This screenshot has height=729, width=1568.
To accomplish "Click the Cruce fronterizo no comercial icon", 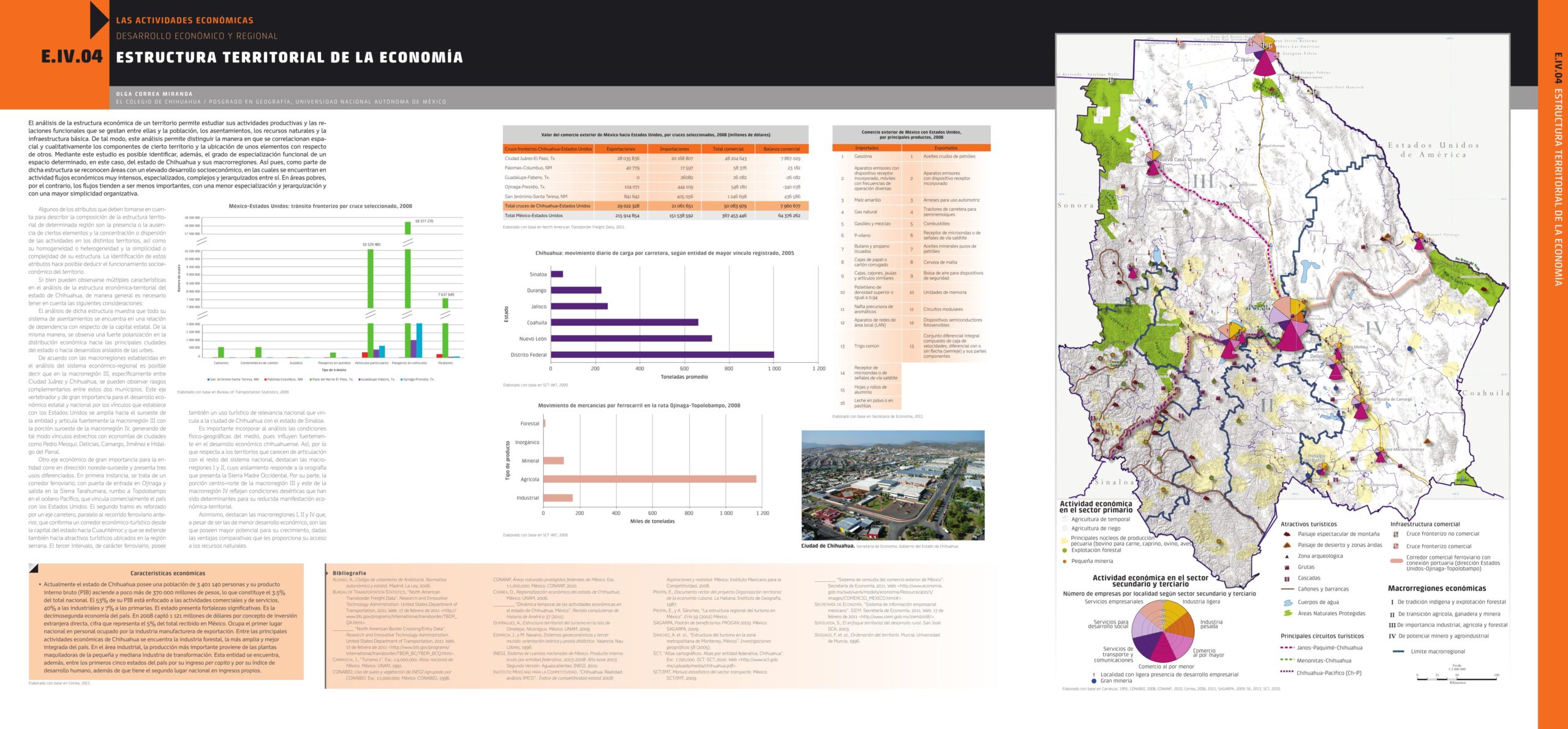I will tap(1396, 534).
